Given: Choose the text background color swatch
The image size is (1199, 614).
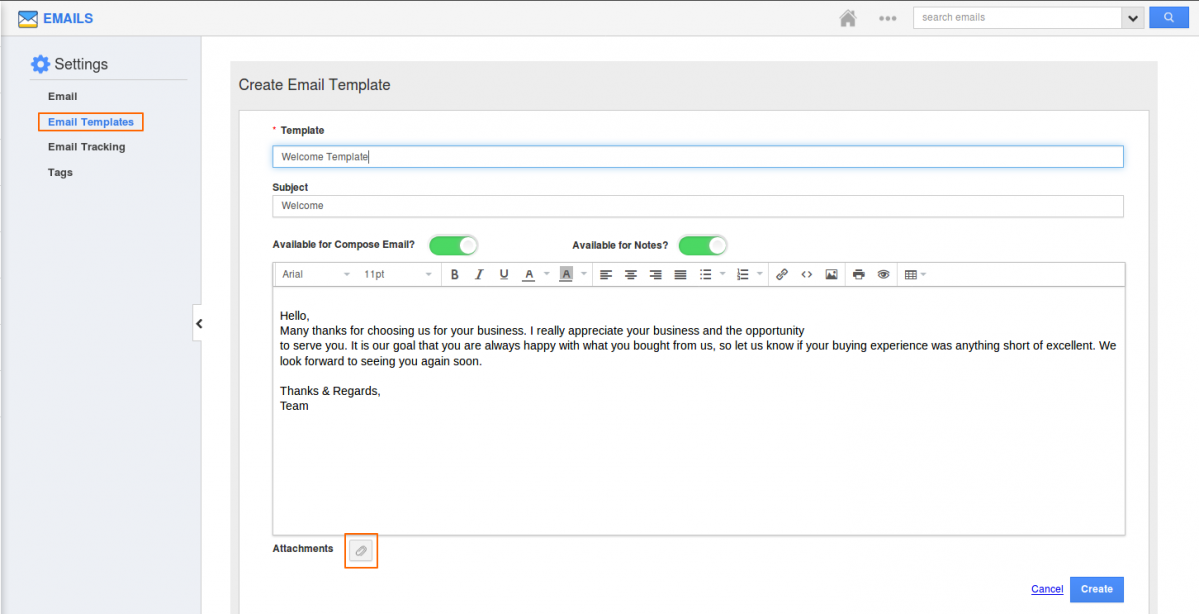Looking at the screenshot, I should pyautogui.click(x=566, y=274).
